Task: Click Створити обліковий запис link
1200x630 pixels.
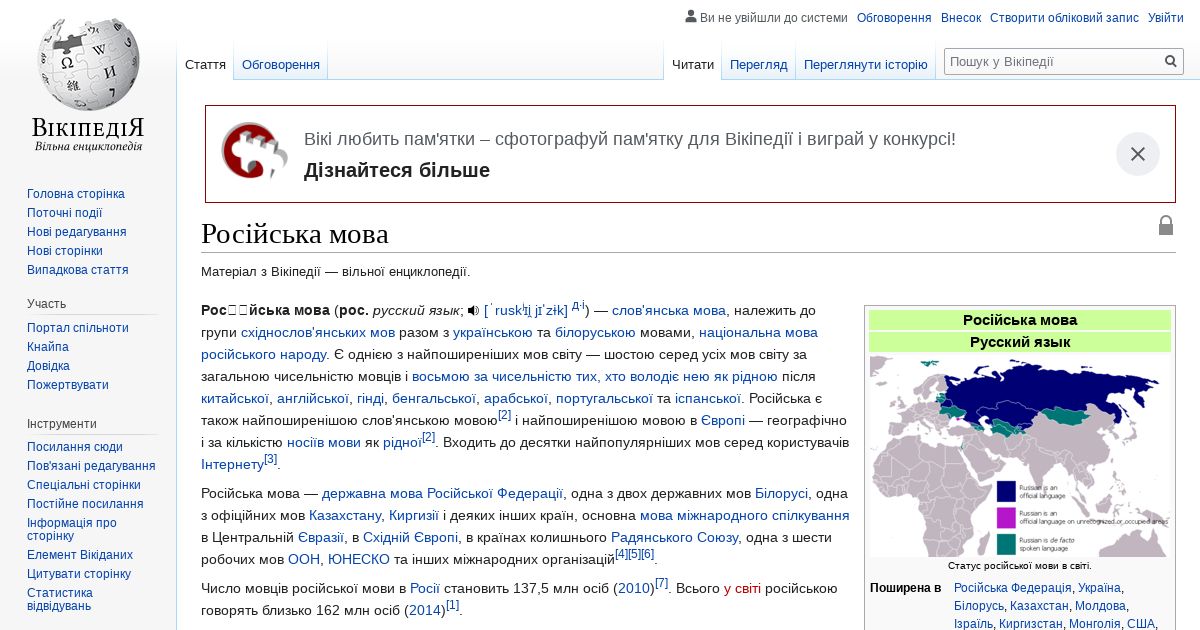Action: point(1064,18)
